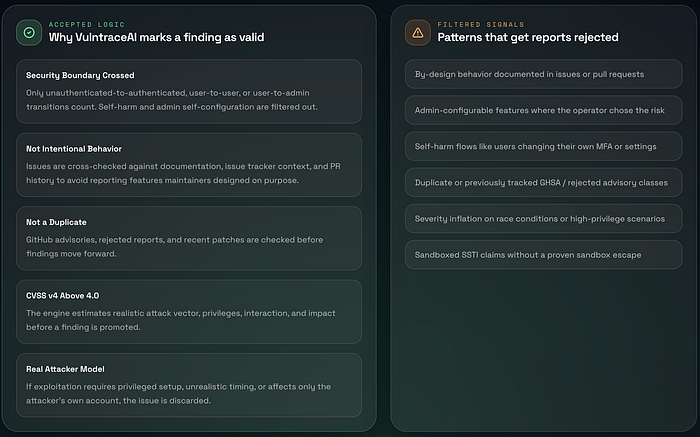
Task: Click the Severity inflation on race conditions item
Action: (x=543, y=219)
